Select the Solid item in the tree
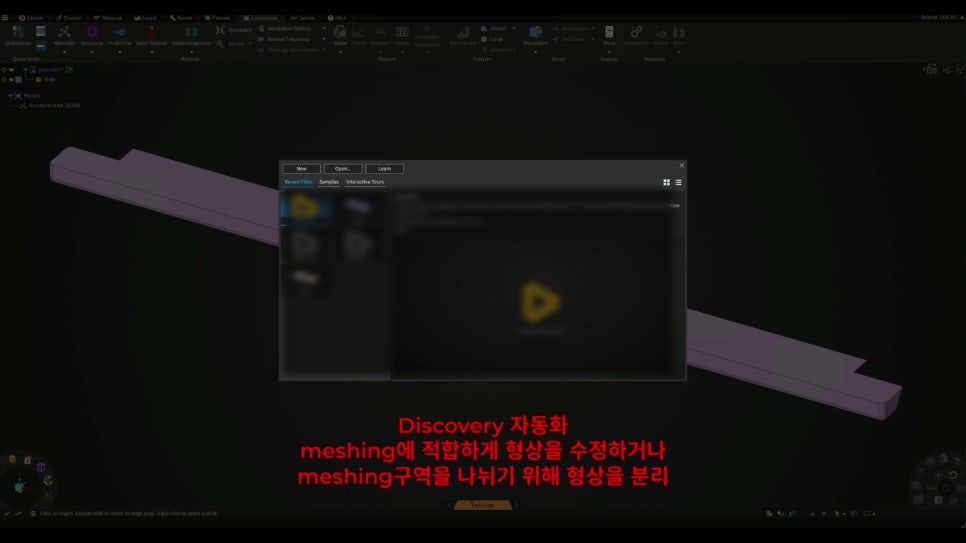The height and width of the screenshot is (543, 966). 46,80
